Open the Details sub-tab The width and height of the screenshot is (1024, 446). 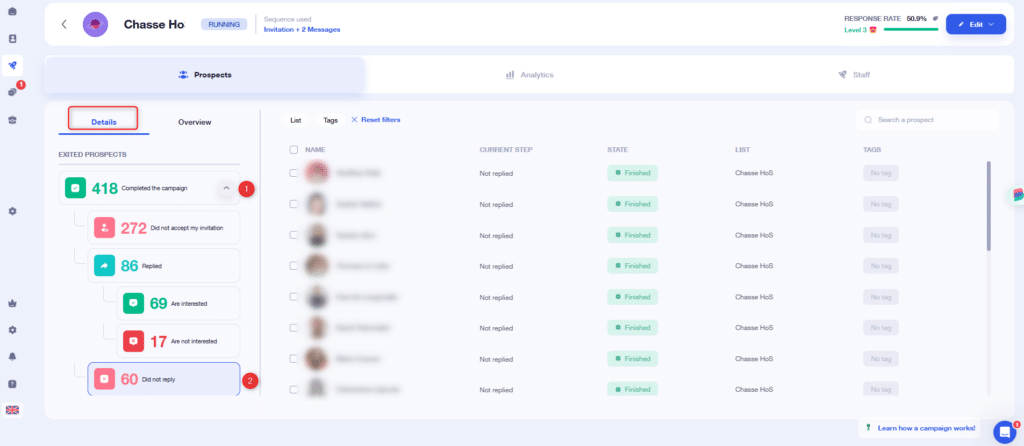(x=104, y=122)
